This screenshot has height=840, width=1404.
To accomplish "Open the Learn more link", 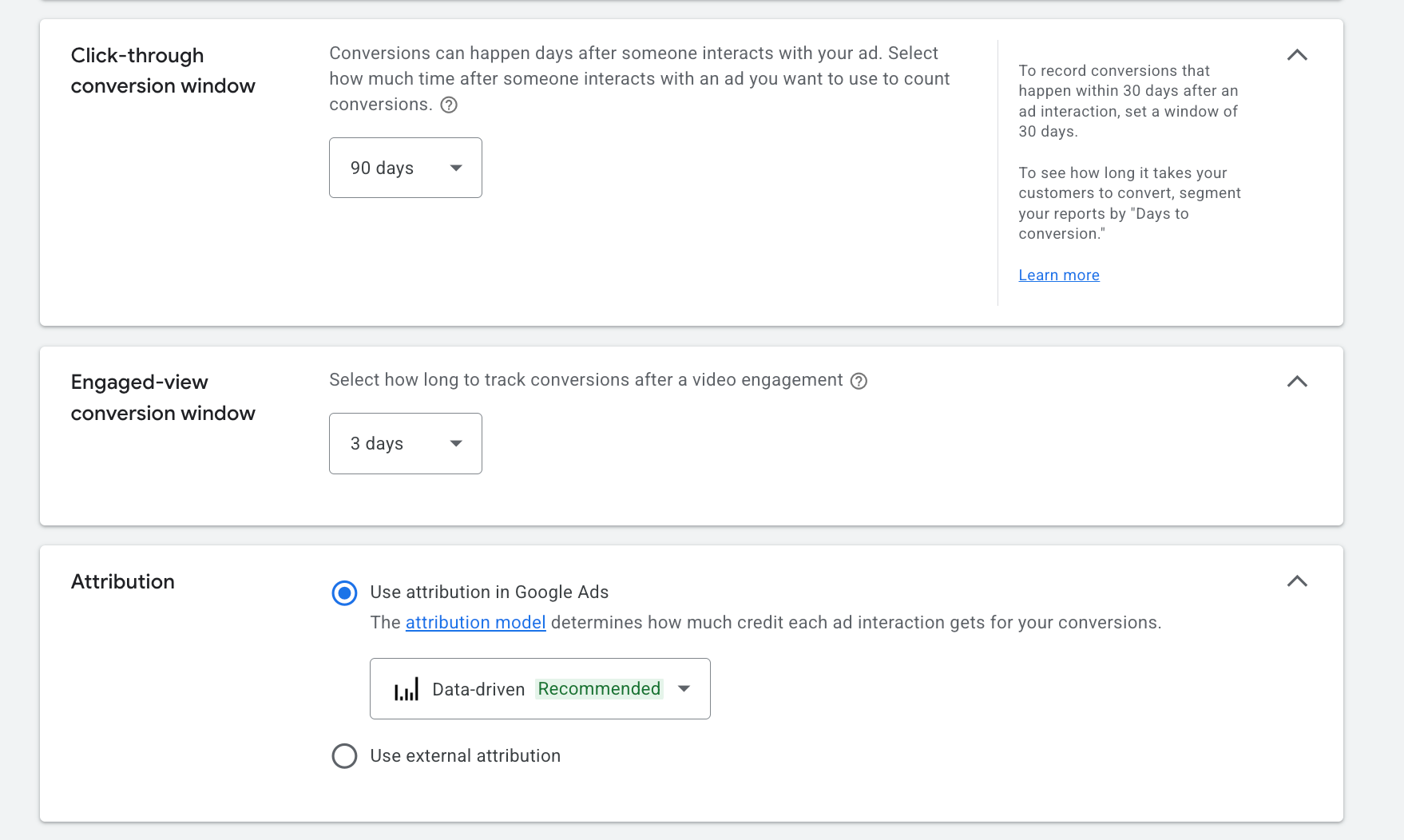I will tap(1059, 275).
